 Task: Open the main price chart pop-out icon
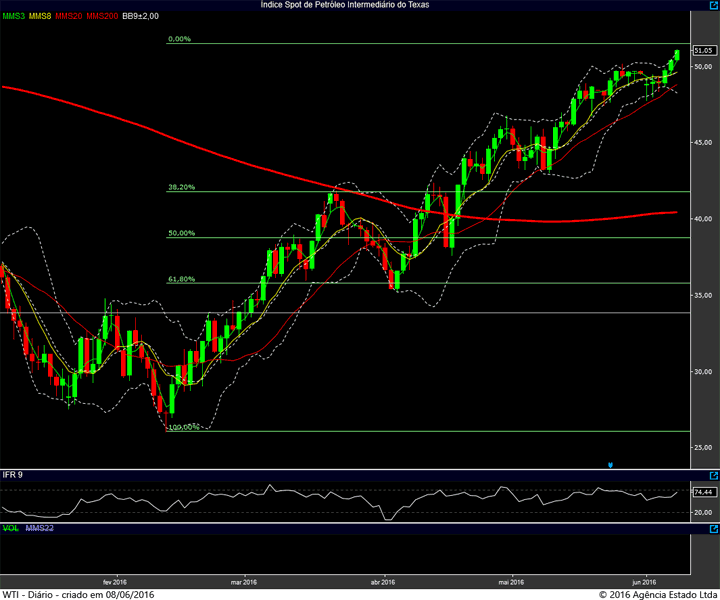[x=714, y=6]
